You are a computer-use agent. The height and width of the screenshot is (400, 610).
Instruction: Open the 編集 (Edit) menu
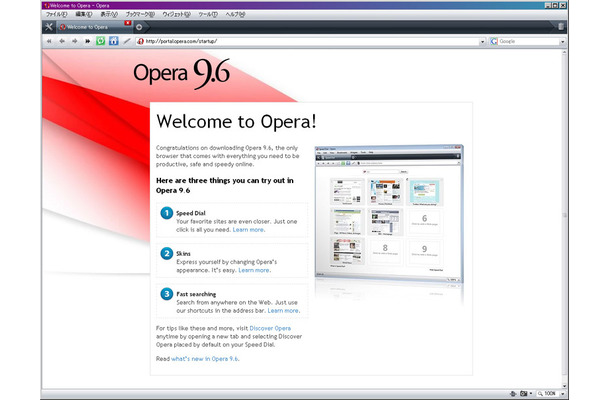pos(84,14)
